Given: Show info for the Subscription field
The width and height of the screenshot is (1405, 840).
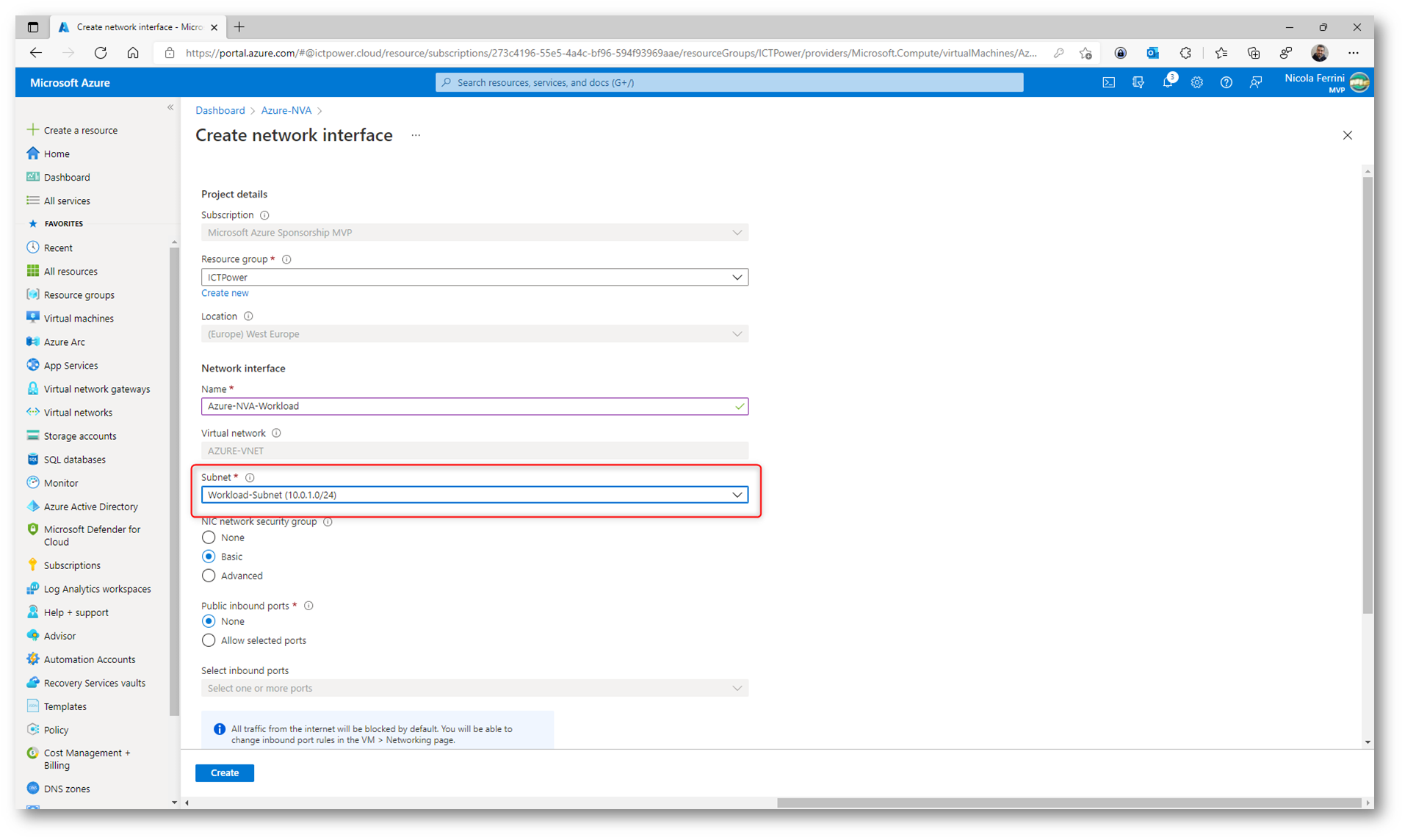Looking at the screenshot, I should coord(264,215).
